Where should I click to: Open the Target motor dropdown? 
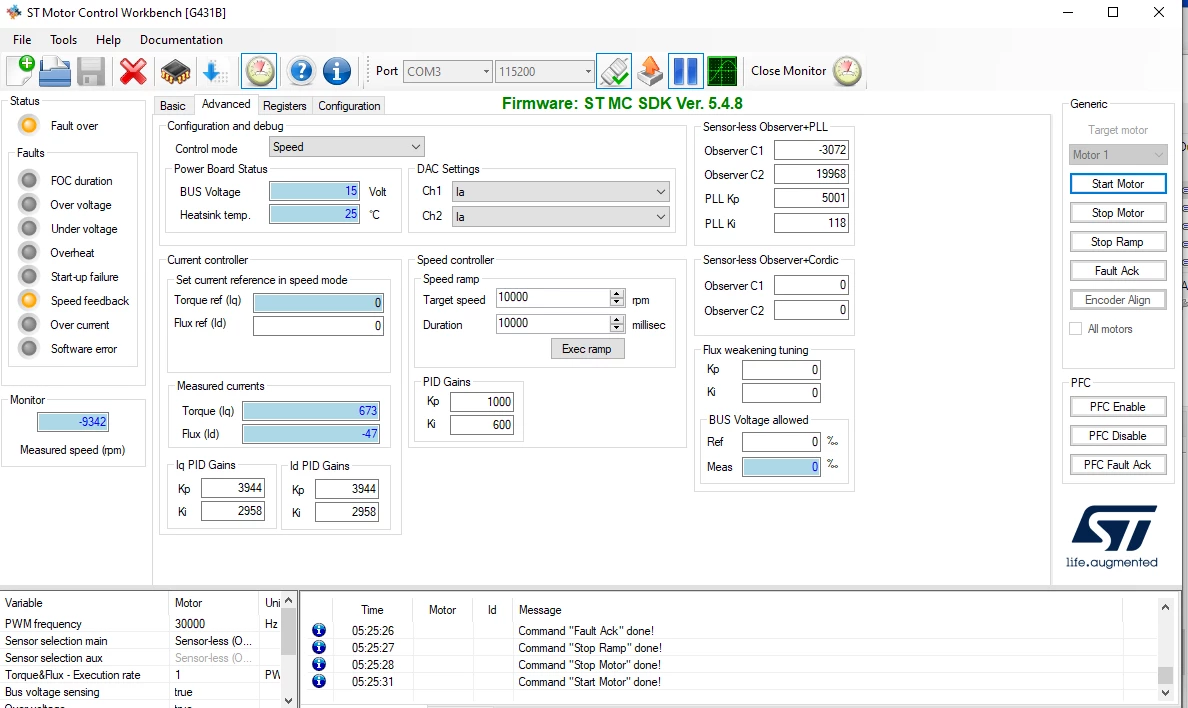coord(1118,155)
